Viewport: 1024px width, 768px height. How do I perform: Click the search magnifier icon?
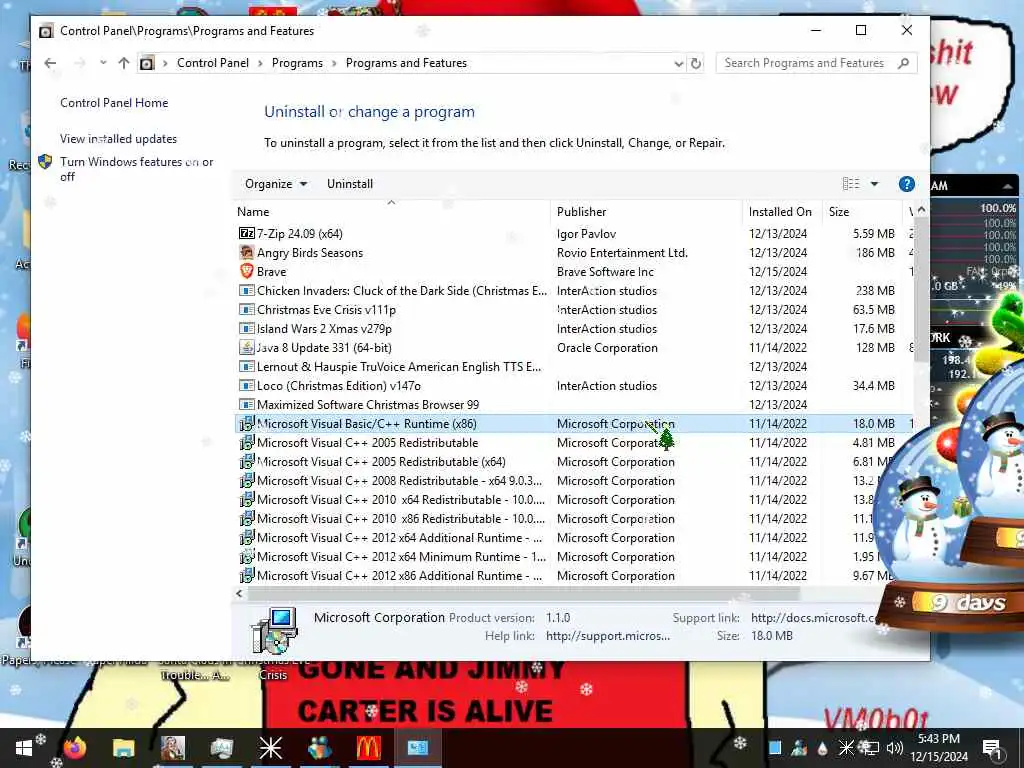click(904, 63)
